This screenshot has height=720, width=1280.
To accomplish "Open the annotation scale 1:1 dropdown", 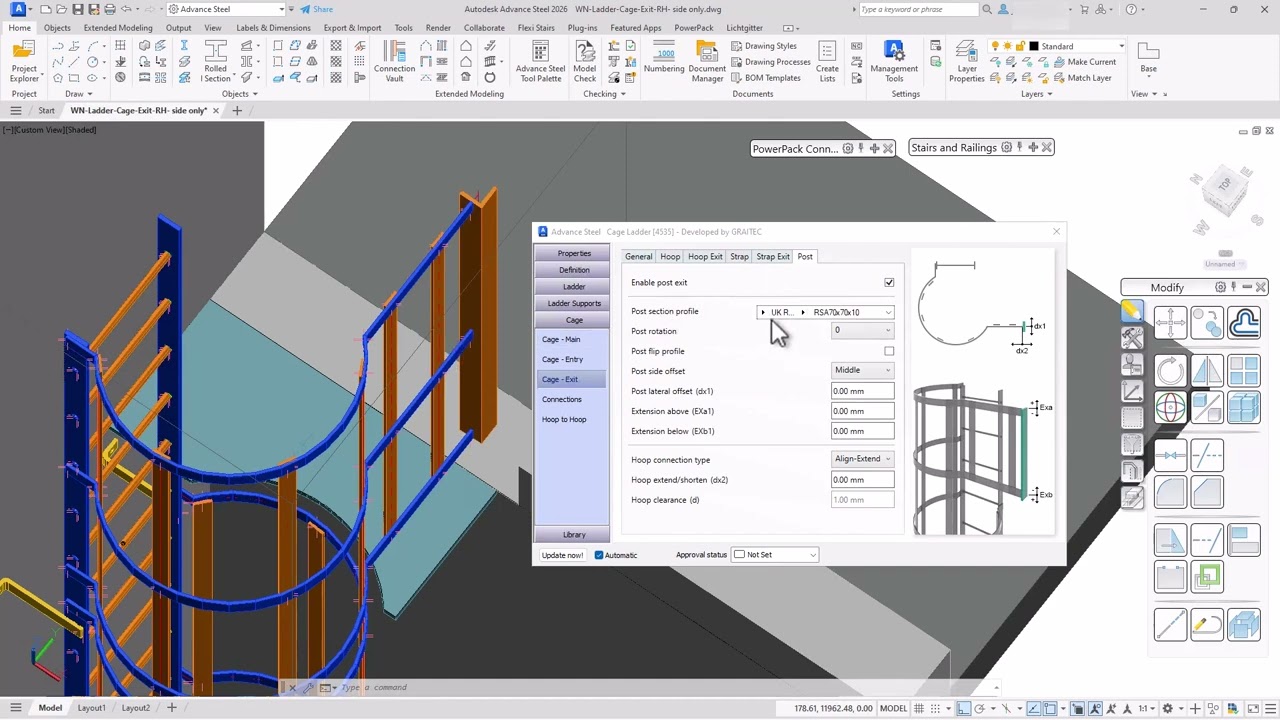I will tap(1147, 708).
